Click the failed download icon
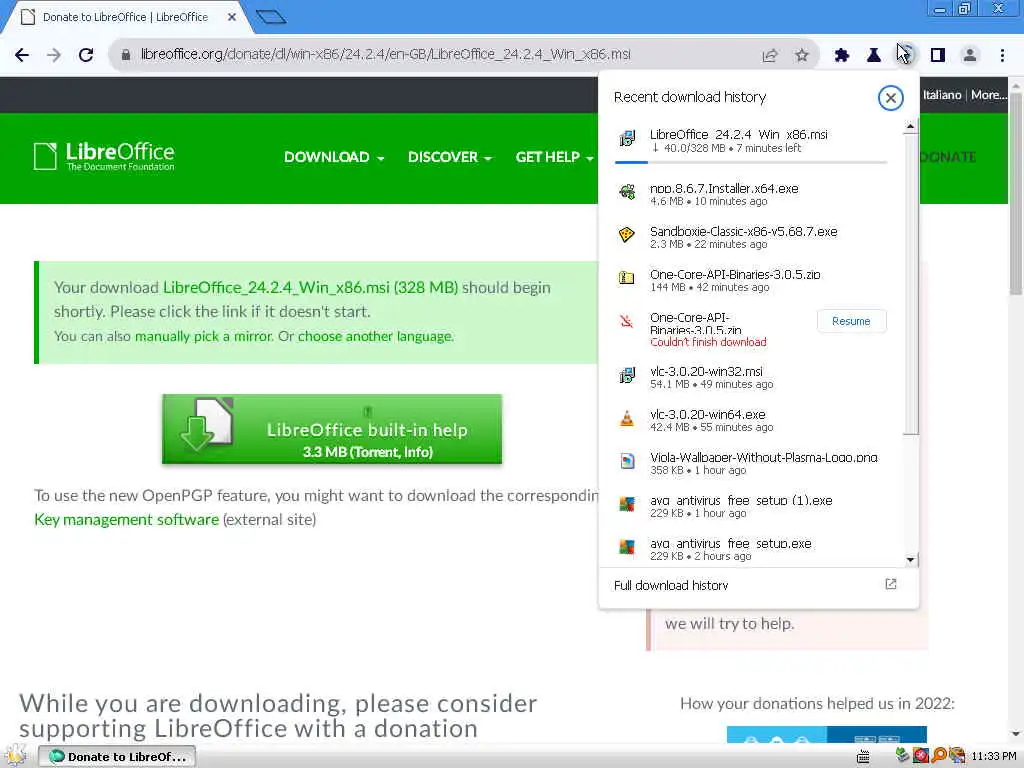The width and height of the screenshot is (1024, 768). [x=626, y=321]
